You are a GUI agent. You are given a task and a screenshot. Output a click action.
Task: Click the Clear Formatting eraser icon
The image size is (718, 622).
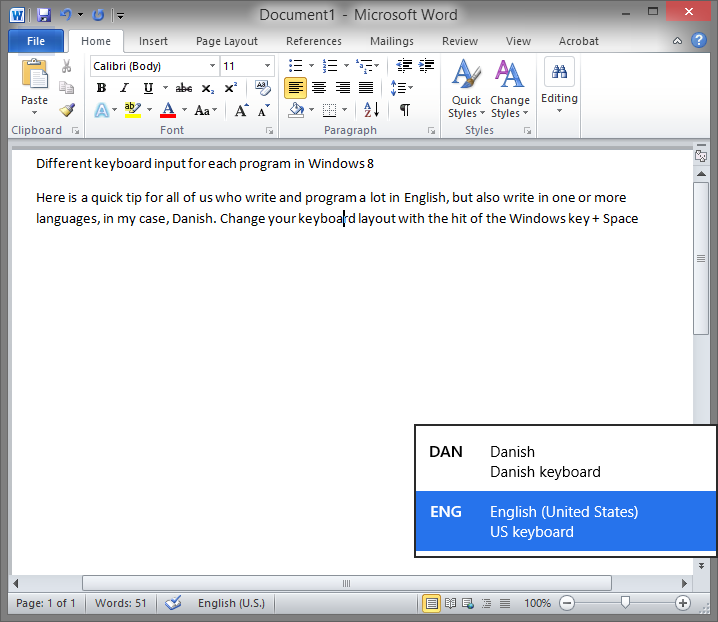point(263,88)
